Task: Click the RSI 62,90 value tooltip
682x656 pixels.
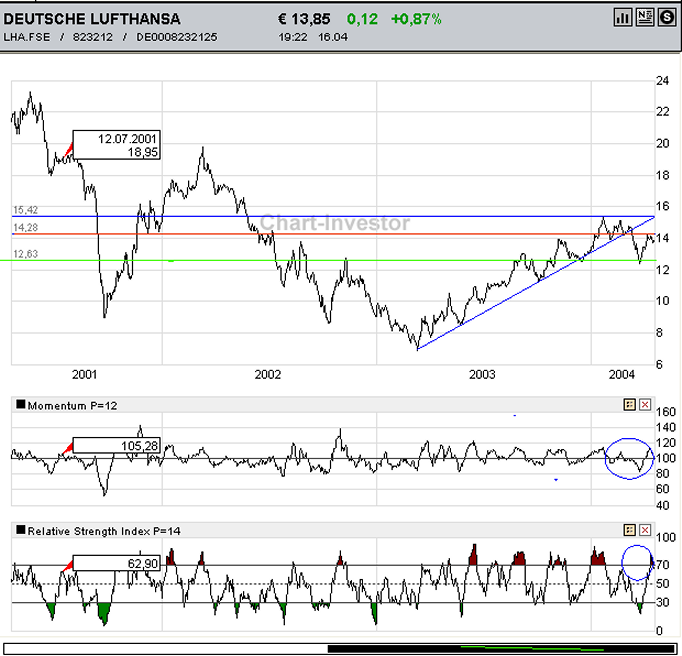Action: [x=116, y=563]
